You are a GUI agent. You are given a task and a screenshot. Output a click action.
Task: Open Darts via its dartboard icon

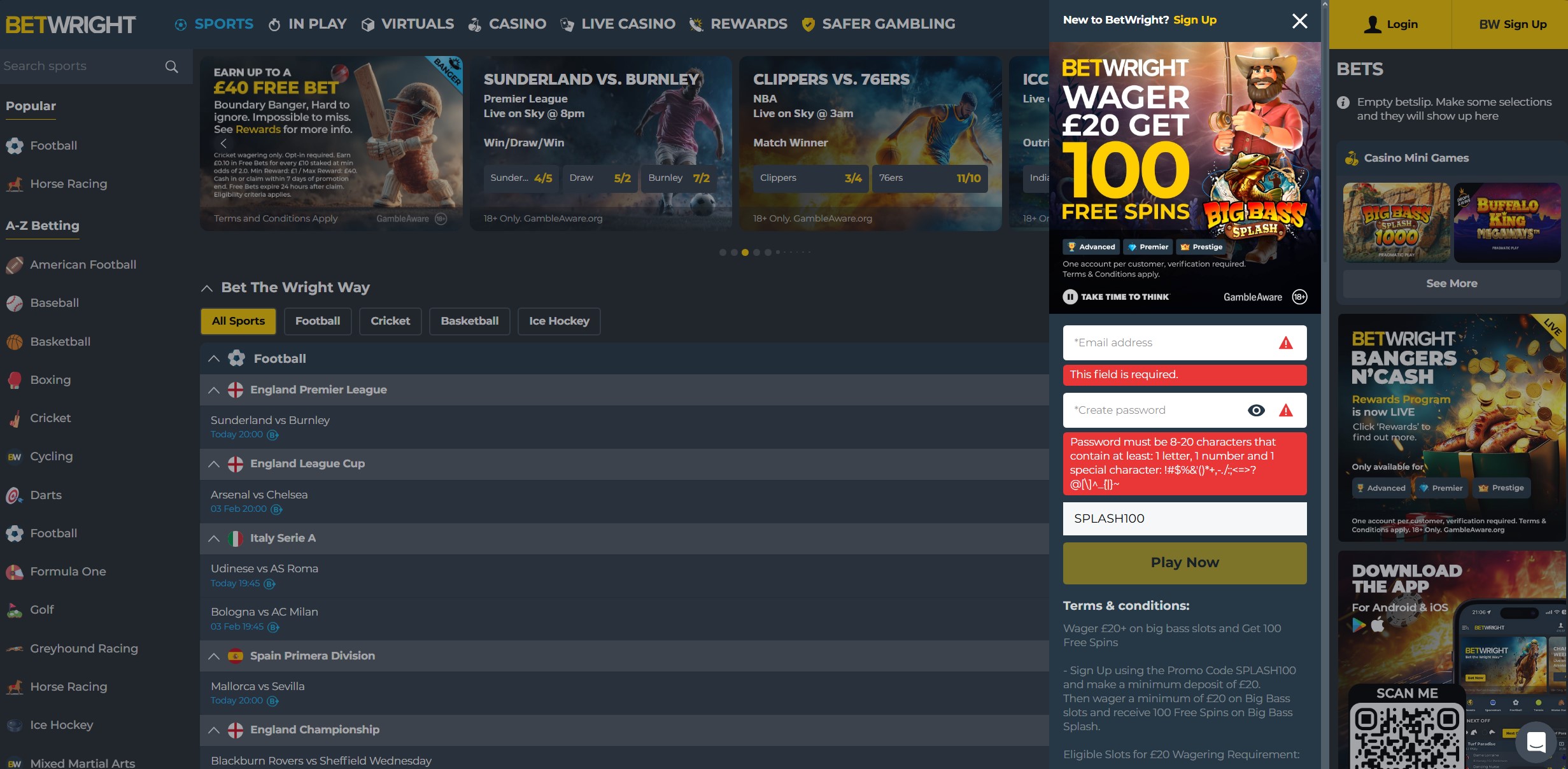coord(14,495)
